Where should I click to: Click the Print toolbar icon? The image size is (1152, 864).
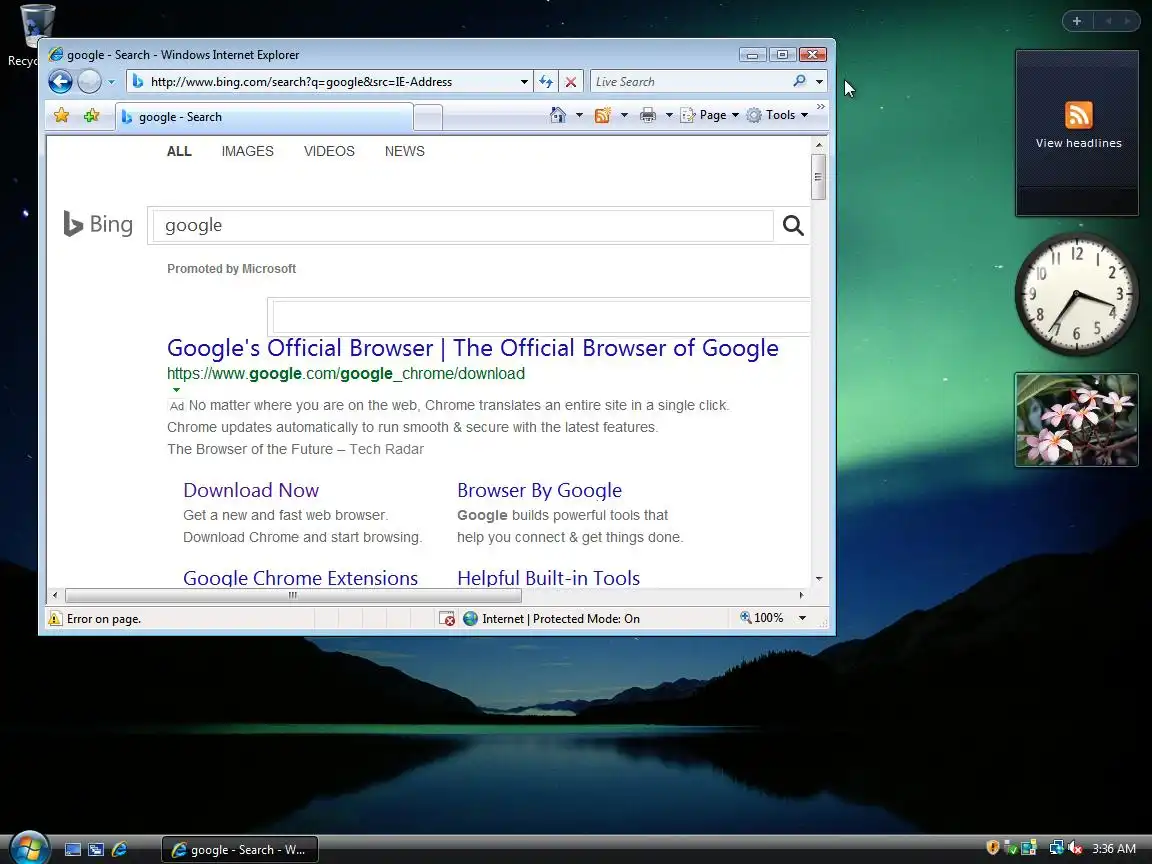click(x=647, y=115)
